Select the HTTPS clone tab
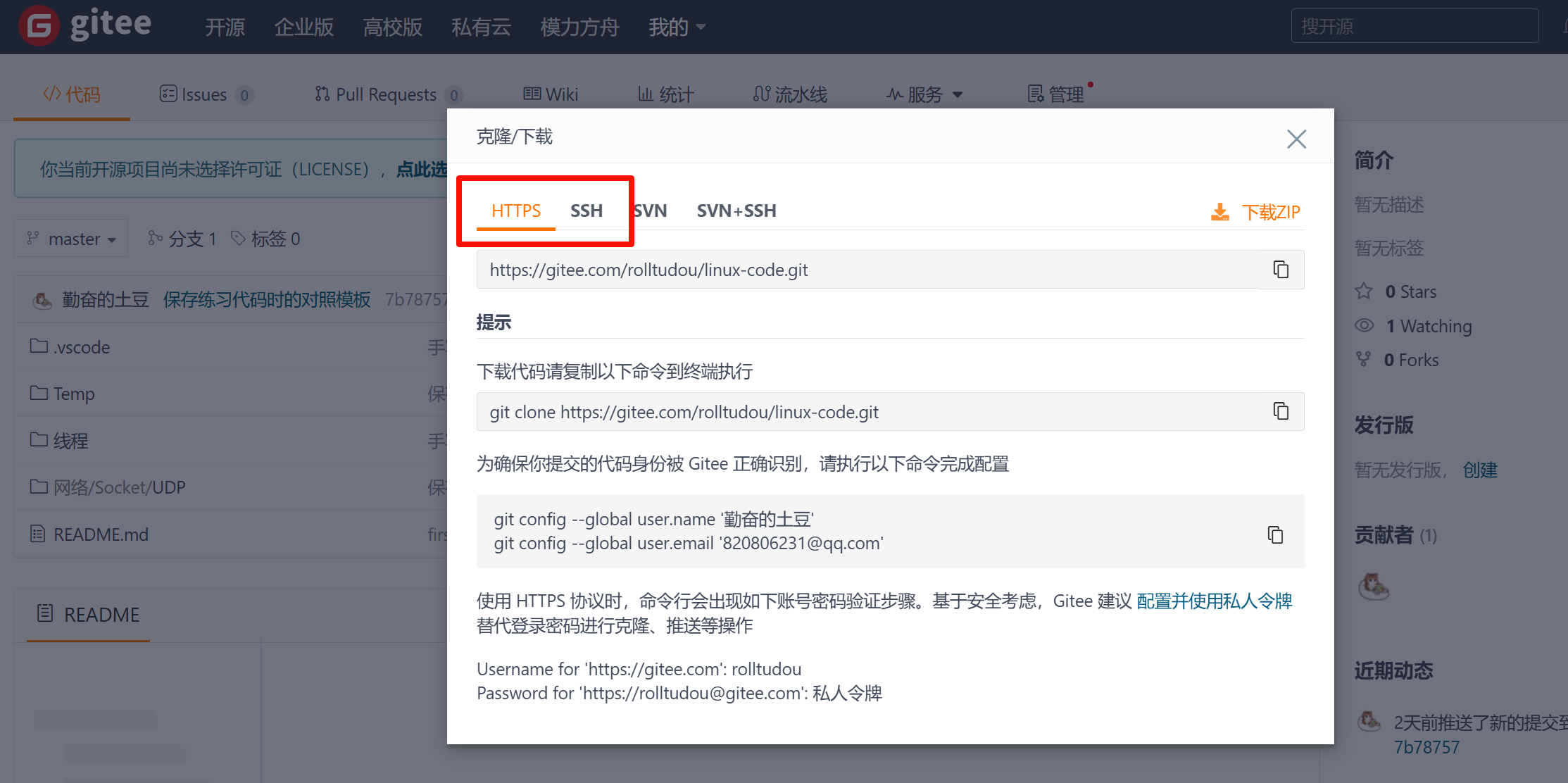 (516, 211)
